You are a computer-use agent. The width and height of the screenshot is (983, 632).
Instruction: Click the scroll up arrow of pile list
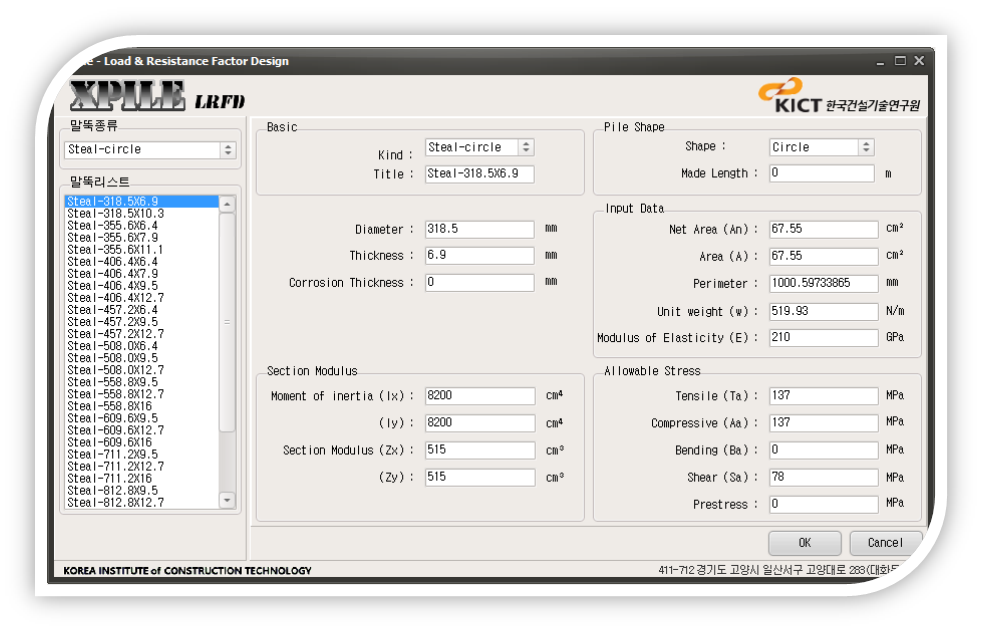tap(227, 204)
